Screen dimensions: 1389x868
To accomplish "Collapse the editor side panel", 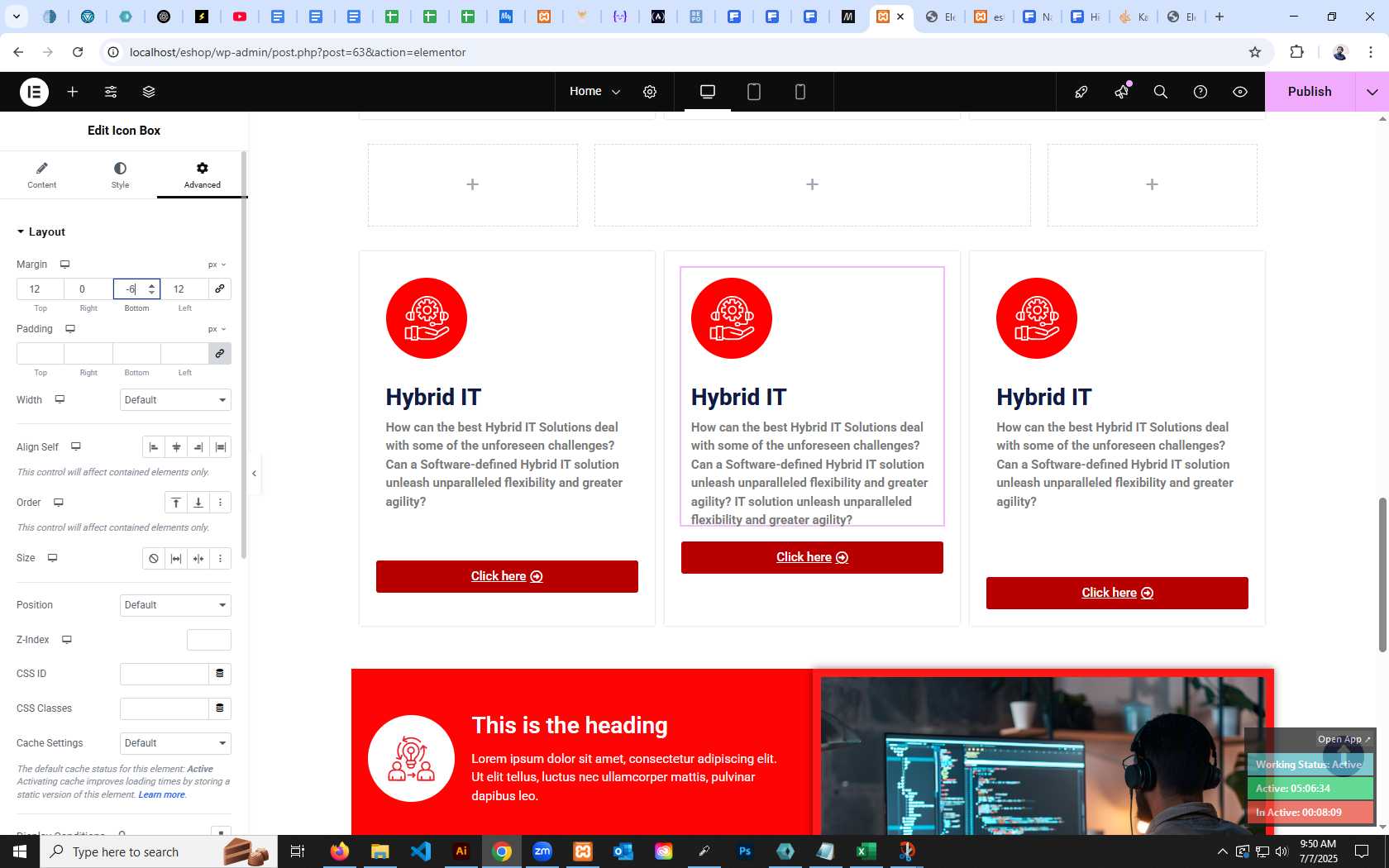I will 255,474.
